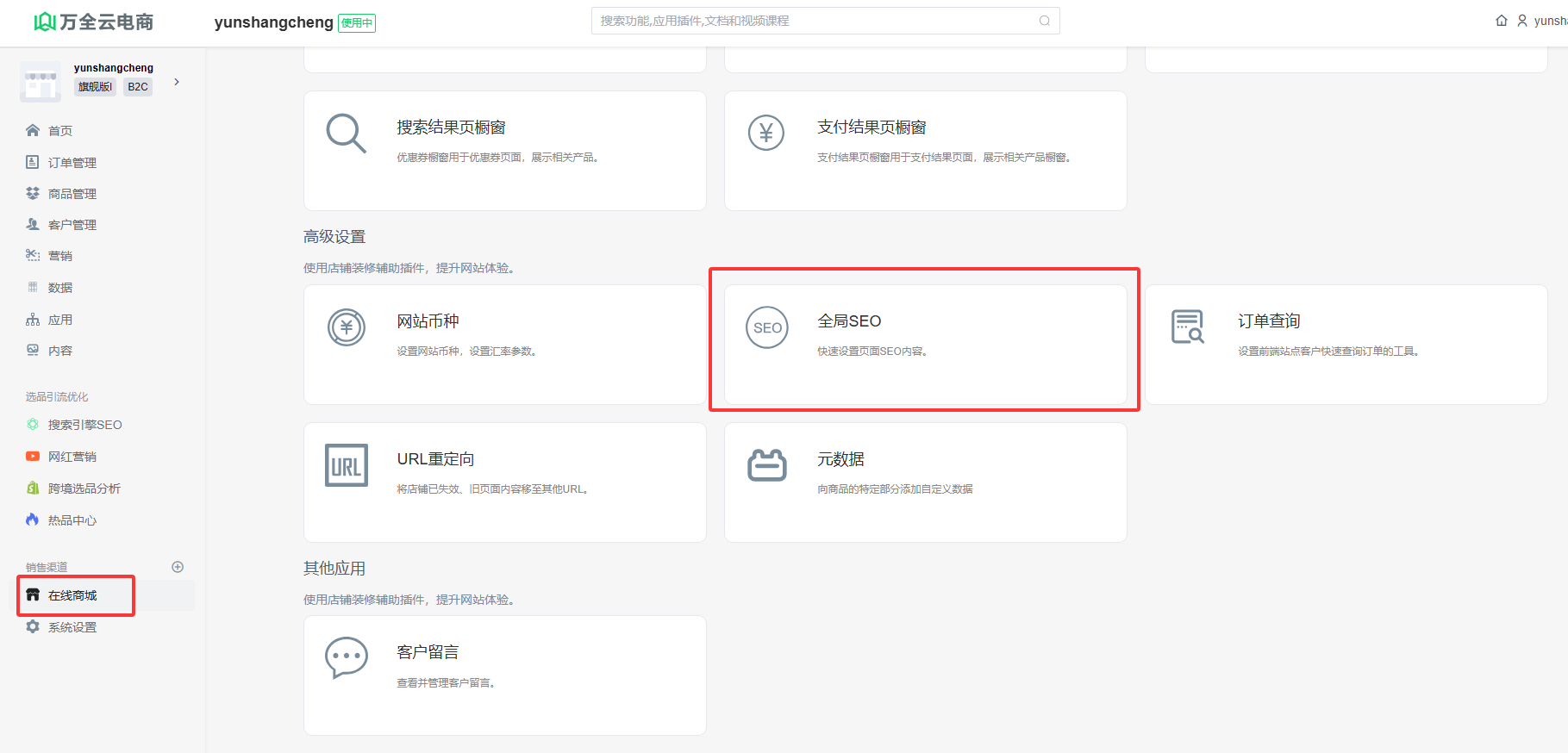Click the 网站币种 currency icon
Screen dimensions: 1568x753
click(346, 327)
